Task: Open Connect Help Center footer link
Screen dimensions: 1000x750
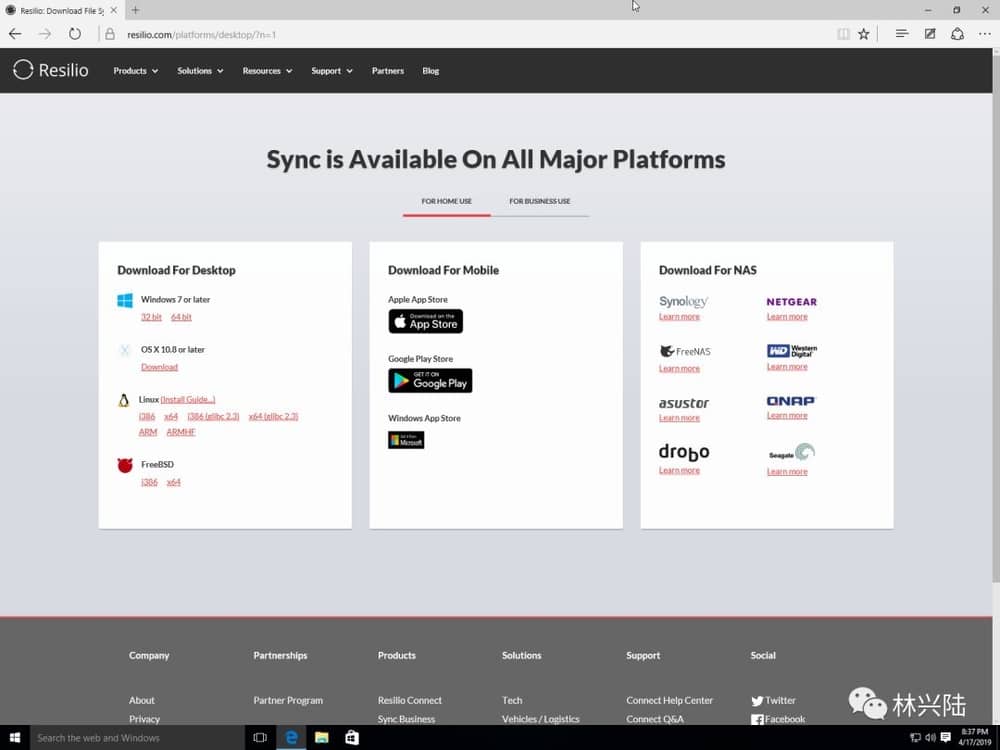Action: click(x=669, y=700)
